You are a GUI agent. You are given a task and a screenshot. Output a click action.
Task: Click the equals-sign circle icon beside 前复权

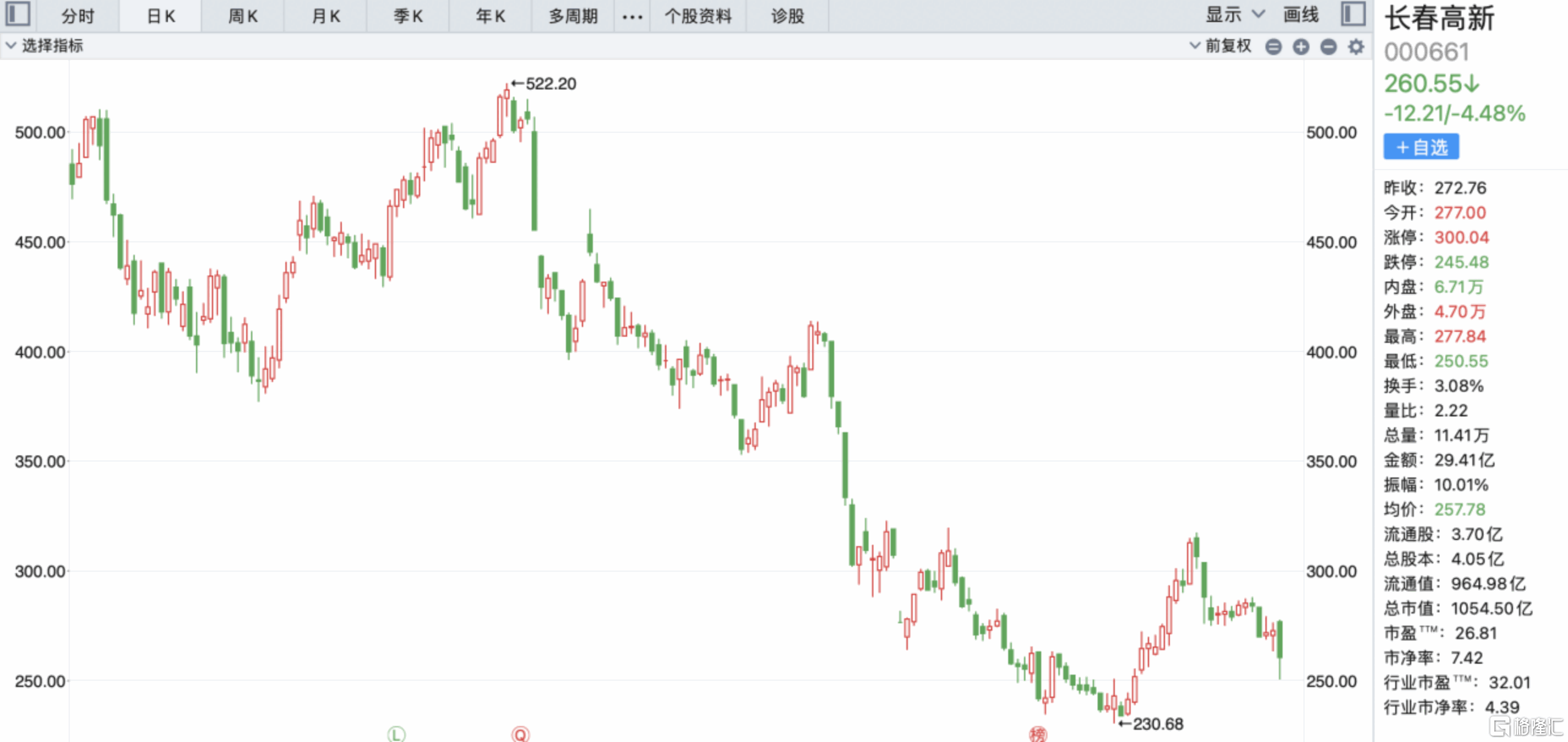coord(1273,47)
